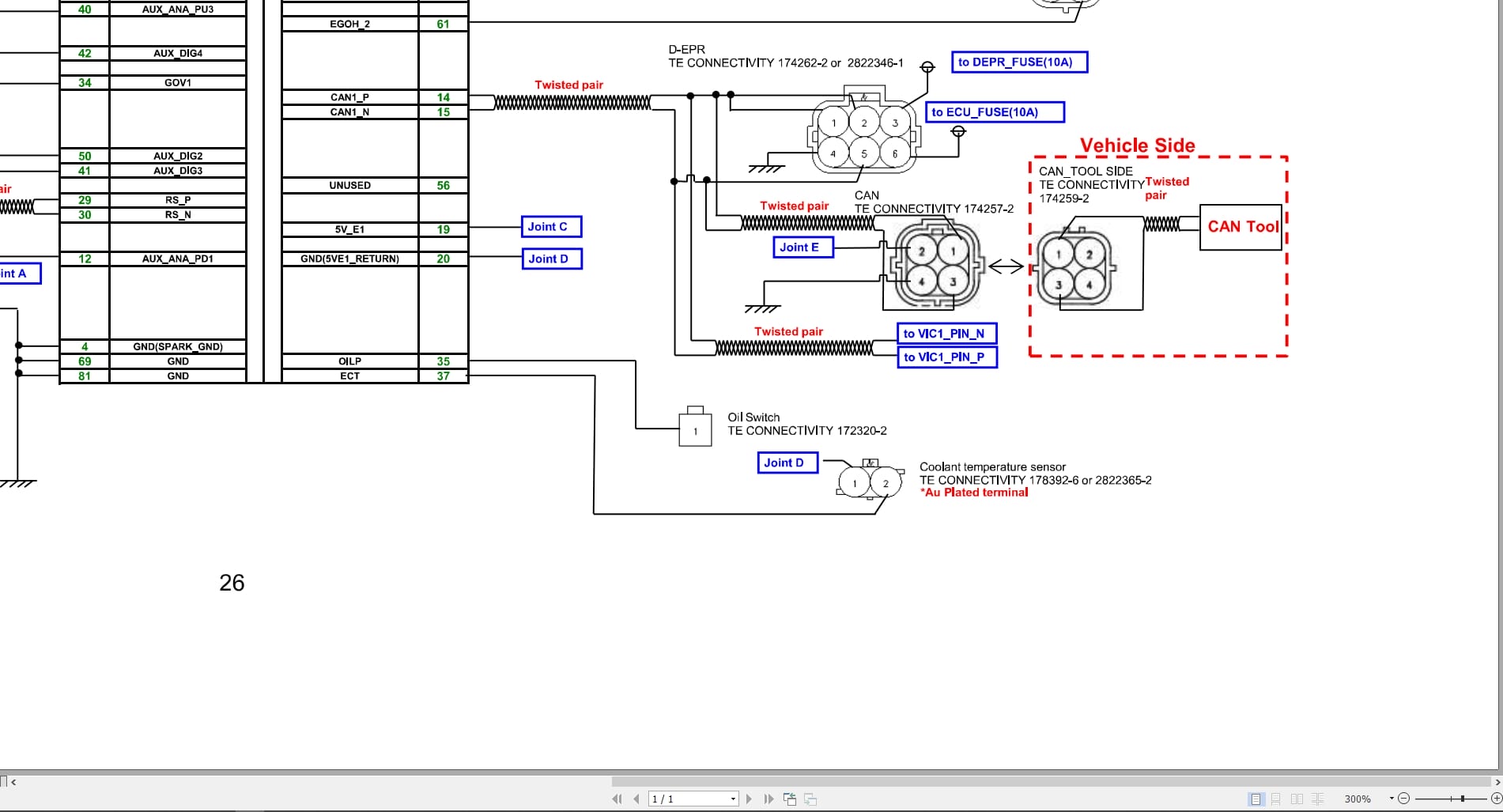
Task: Click the 'to VIC1_PIN_P' label
Action: [x=946, y=357]
